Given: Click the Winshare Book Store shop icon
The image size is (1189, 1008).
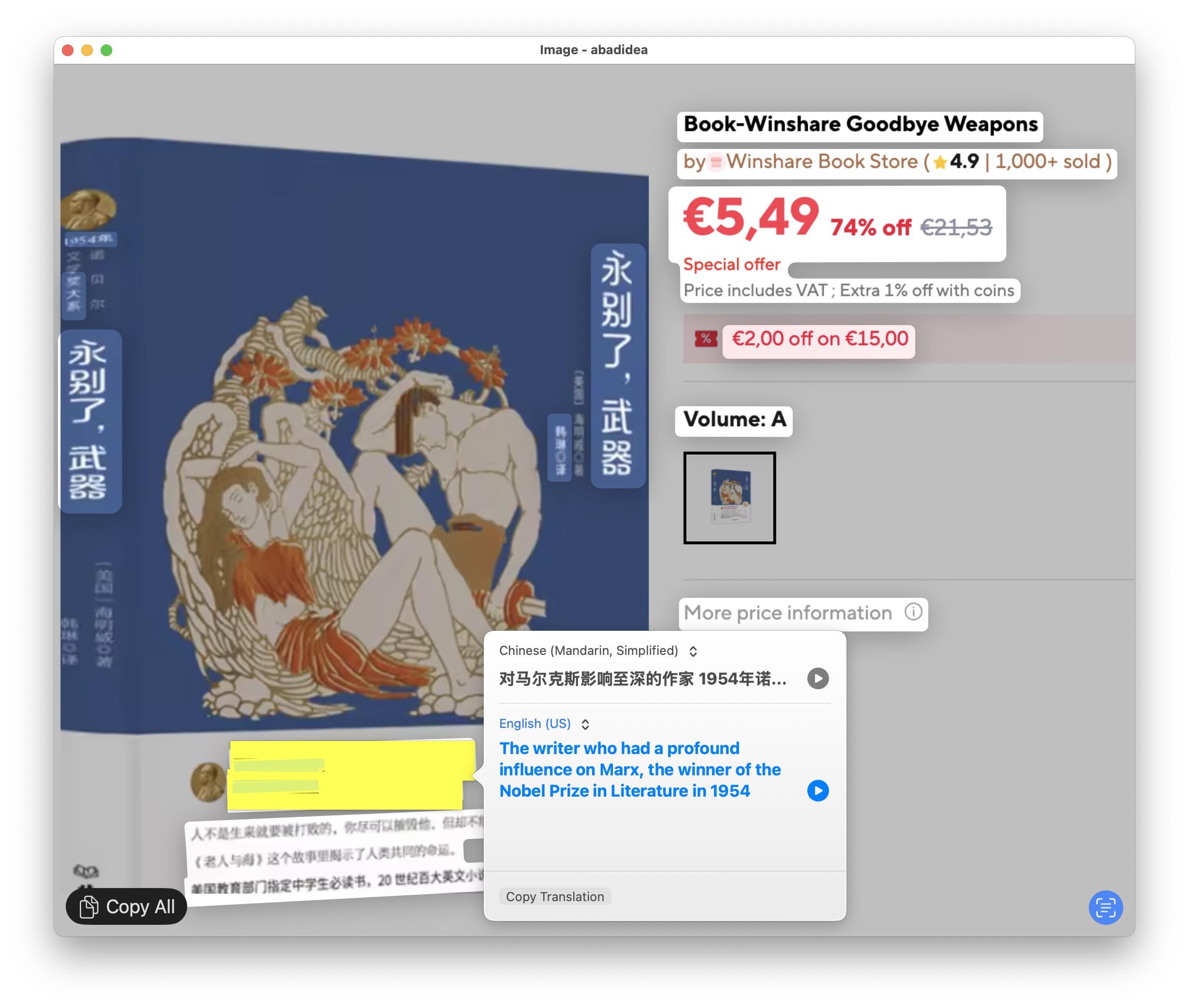Looking at the screenshot, I should coord(716,163).
